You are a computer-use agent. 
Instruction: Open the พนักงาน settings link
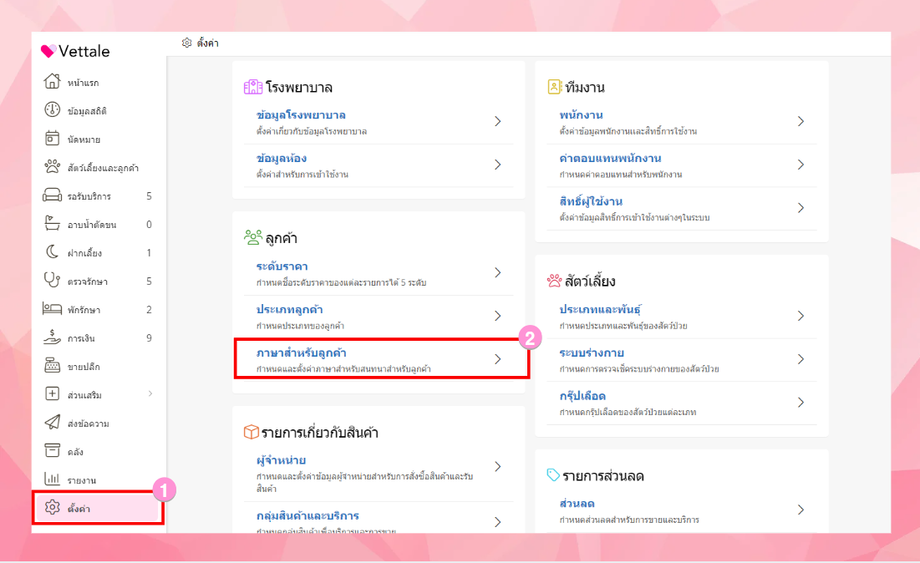(x=581, y=115)
